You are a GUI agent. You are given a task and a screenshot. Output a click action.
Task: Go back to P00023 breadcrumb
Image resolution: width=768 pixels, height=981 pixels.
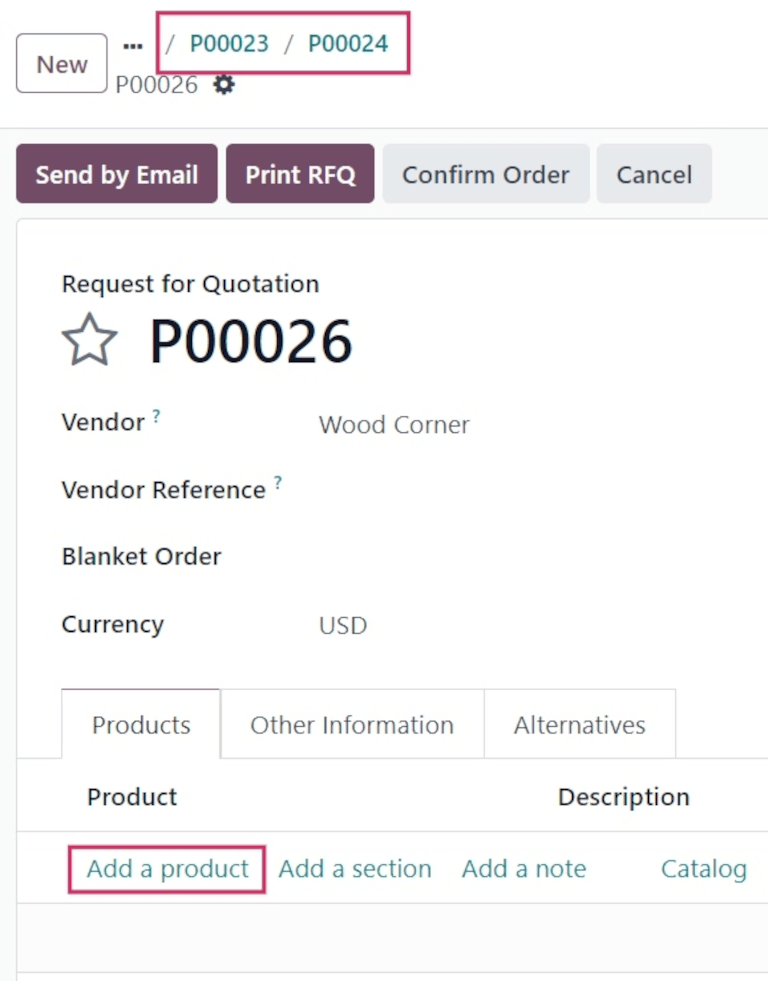click(x=229, y=43)
